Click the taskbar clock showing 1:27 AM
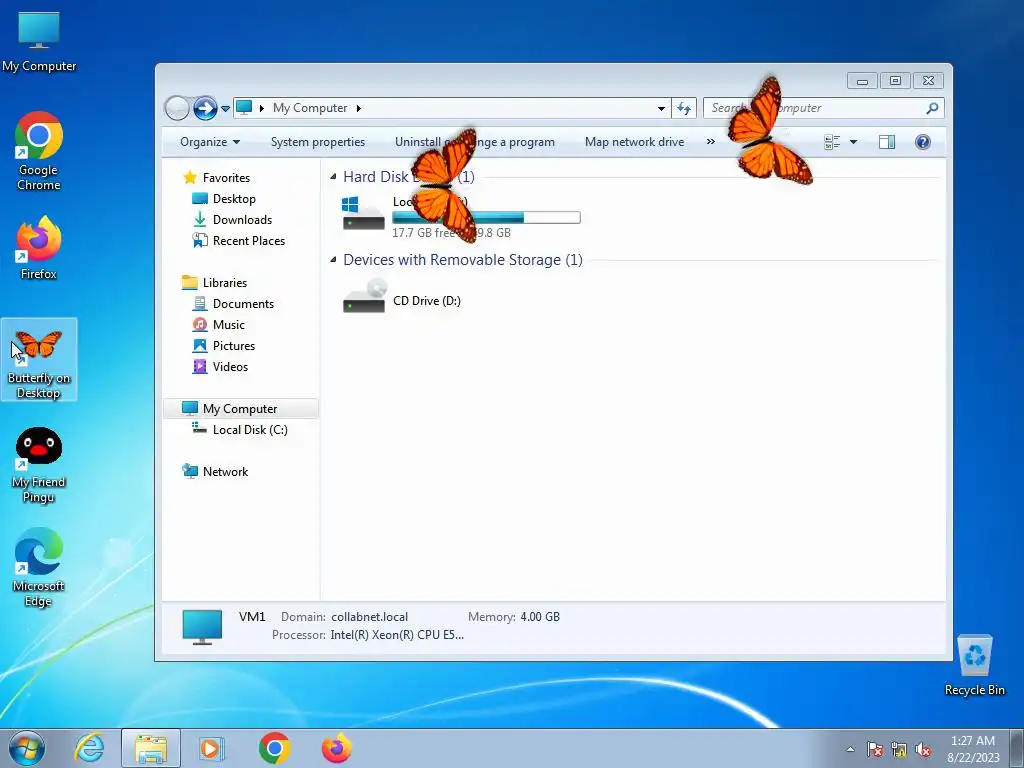Screen dimensions: 1024x768 coord(973,749)
